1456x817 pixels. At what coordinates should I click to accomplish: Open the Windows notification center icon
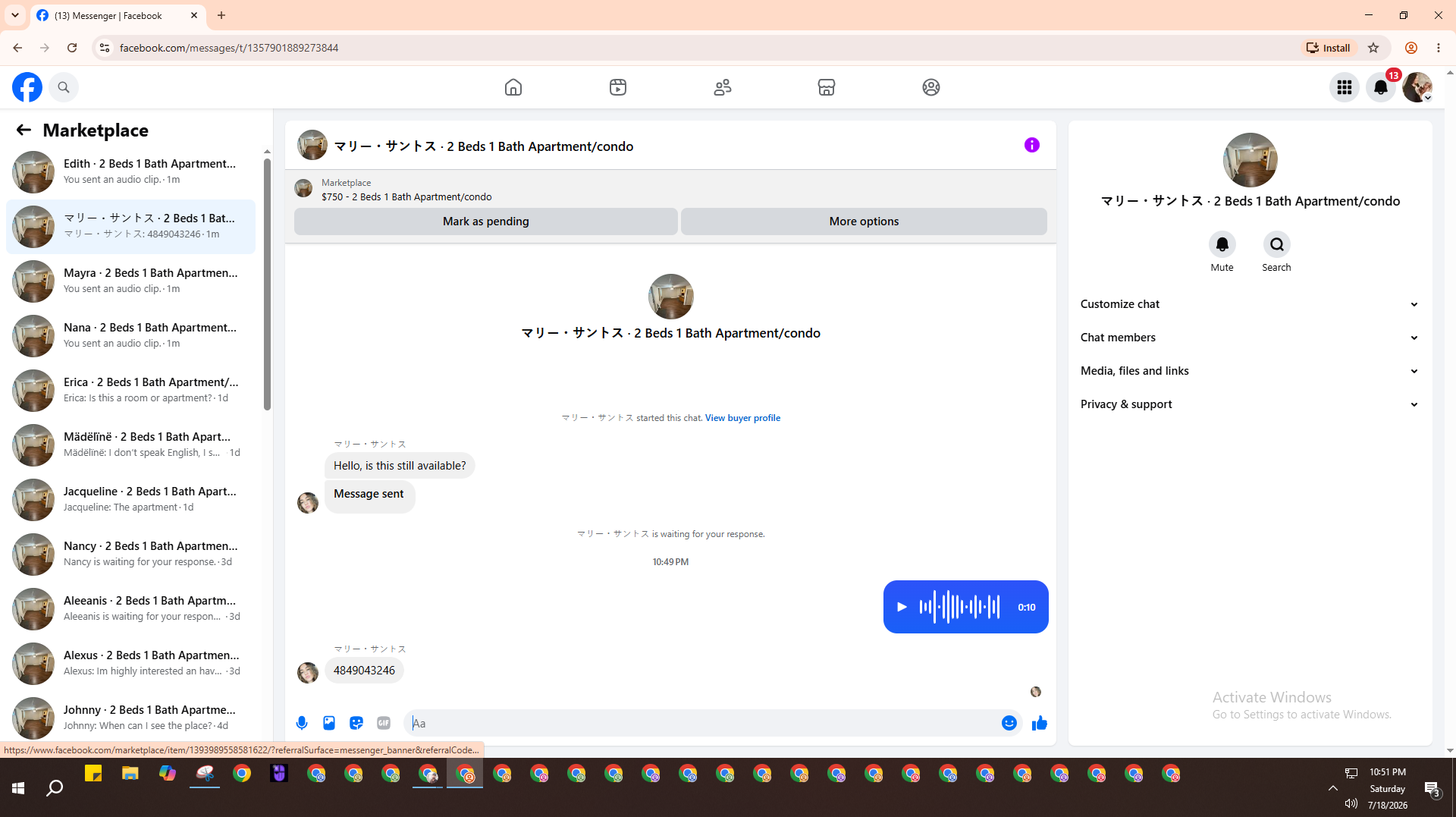[1432, 789]
